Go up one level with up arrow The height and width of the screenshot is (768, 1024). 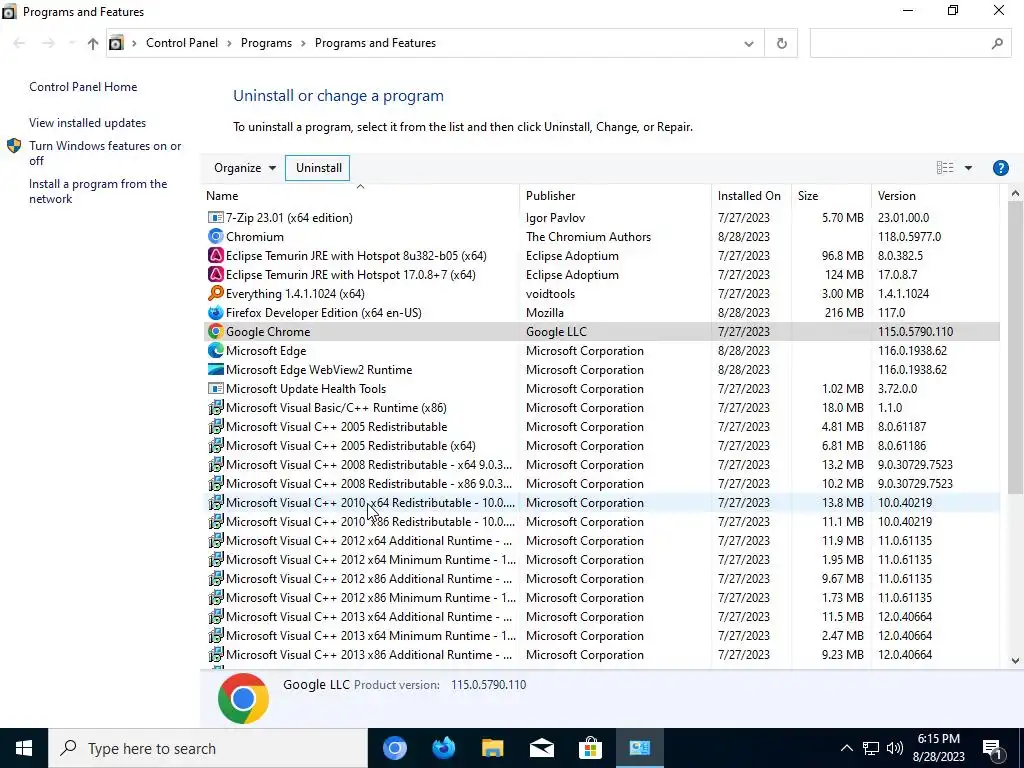pos(93,43)
